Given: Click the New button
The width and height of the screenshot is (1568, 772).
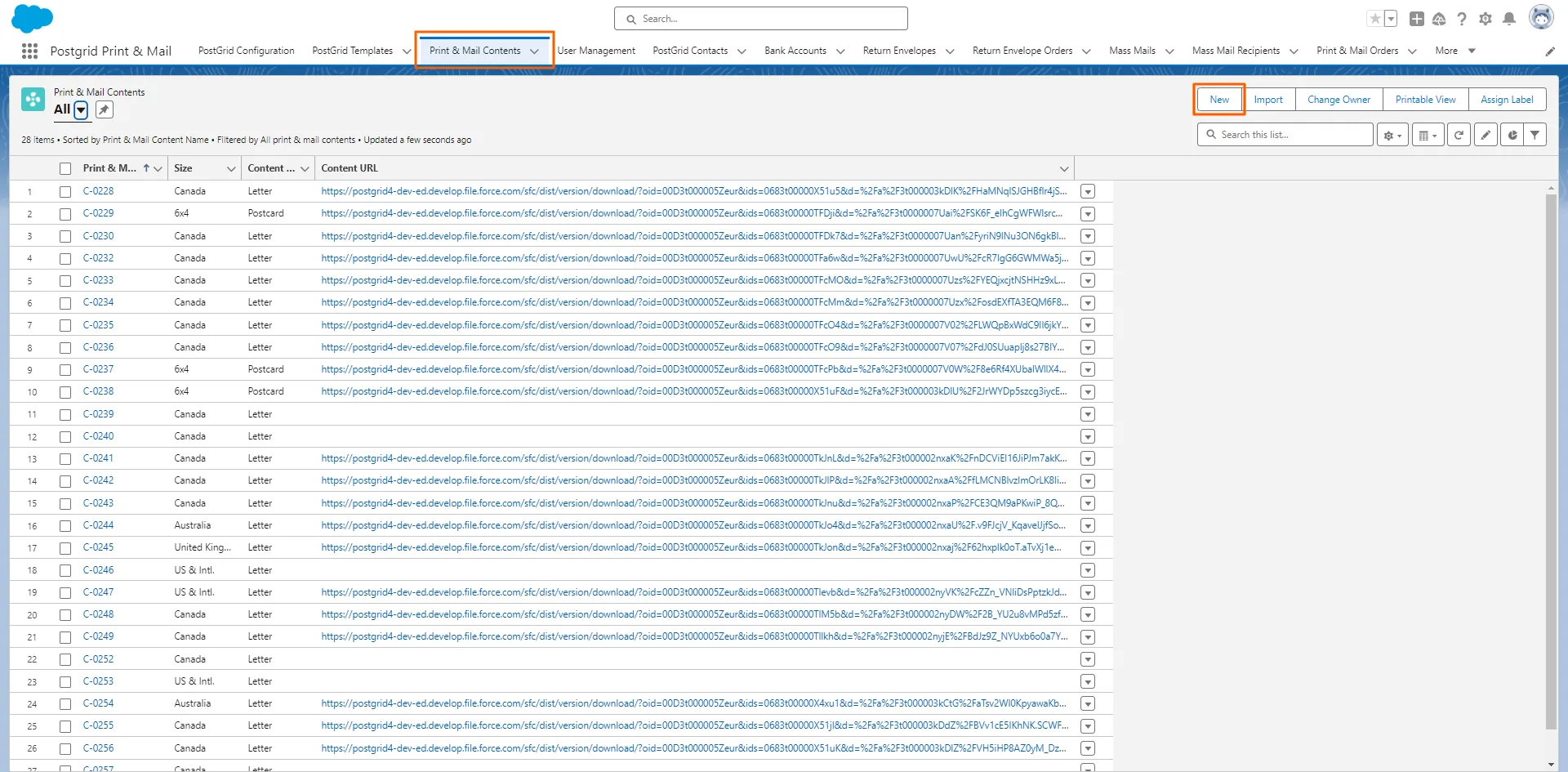Looking at the screenshot, I should pos(1218,100).
